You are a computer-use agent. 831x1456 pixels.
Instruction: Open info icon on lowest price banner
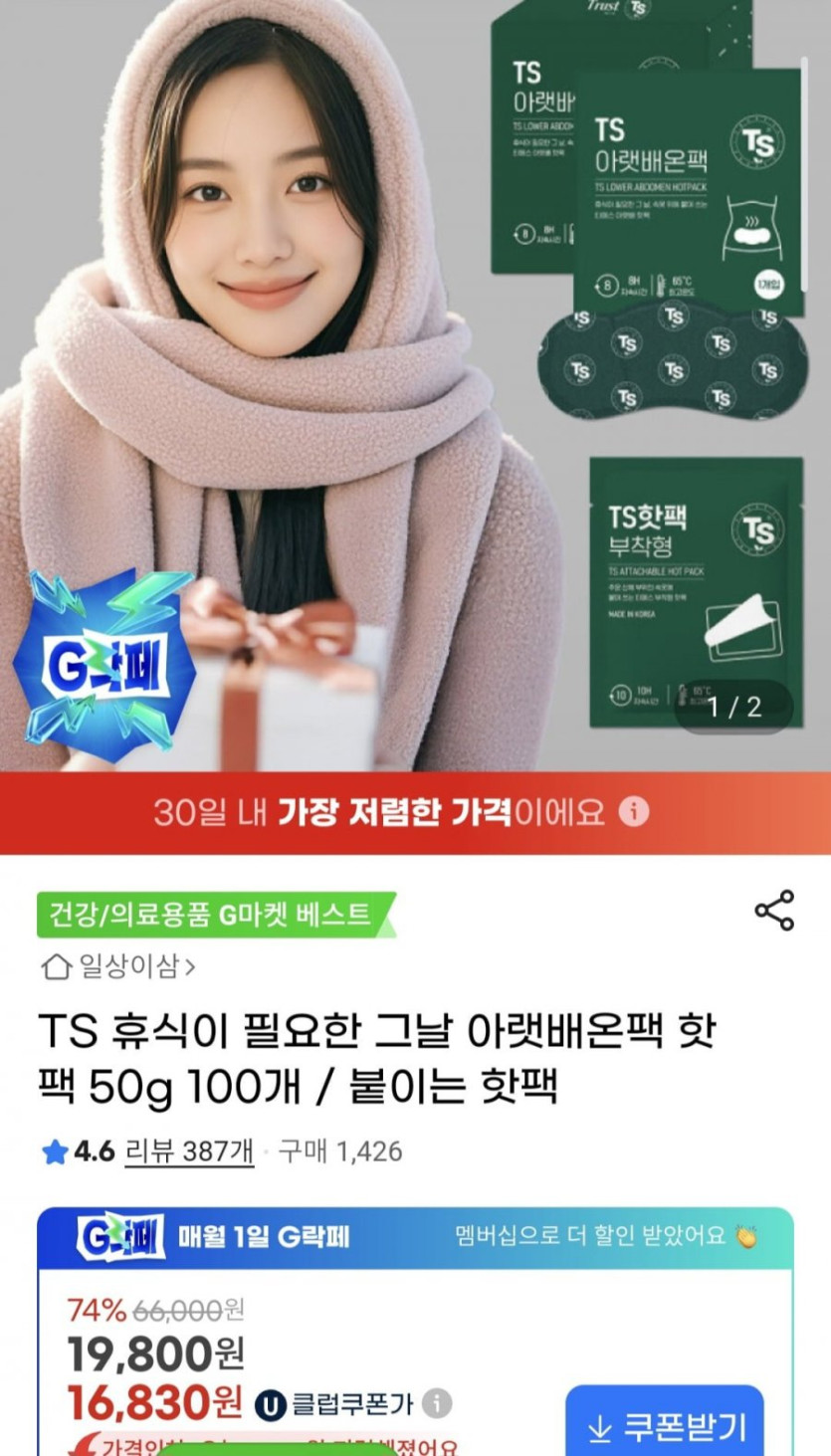pyautogui.click(x=634, y=811)
